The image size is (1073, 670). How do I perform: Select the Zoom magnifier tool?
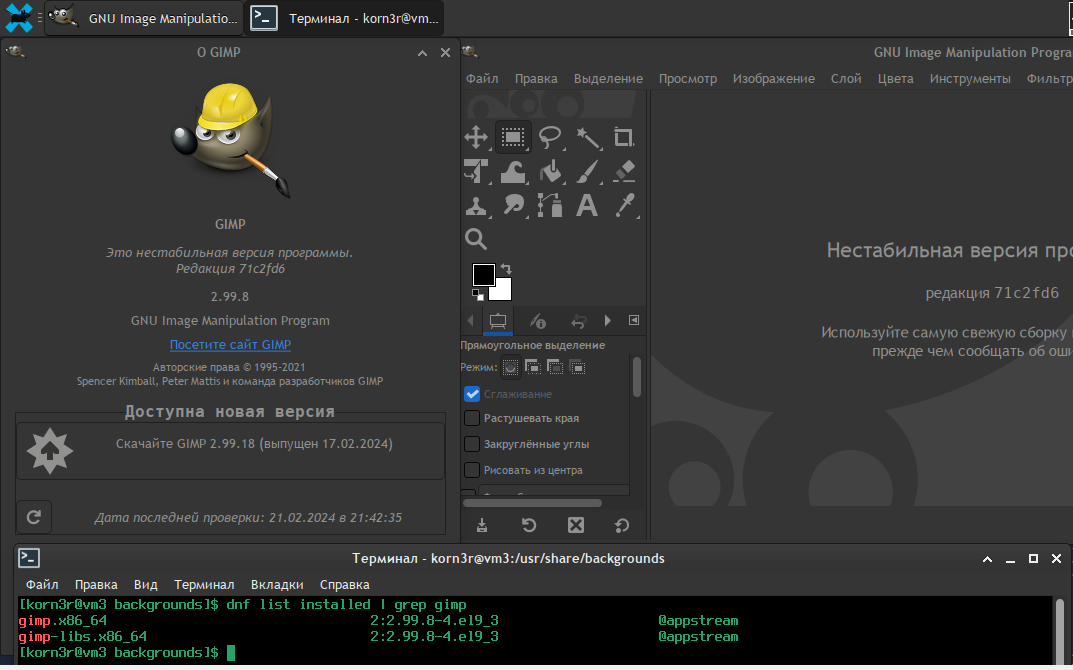pyautogui.click(x=476, y=239)
